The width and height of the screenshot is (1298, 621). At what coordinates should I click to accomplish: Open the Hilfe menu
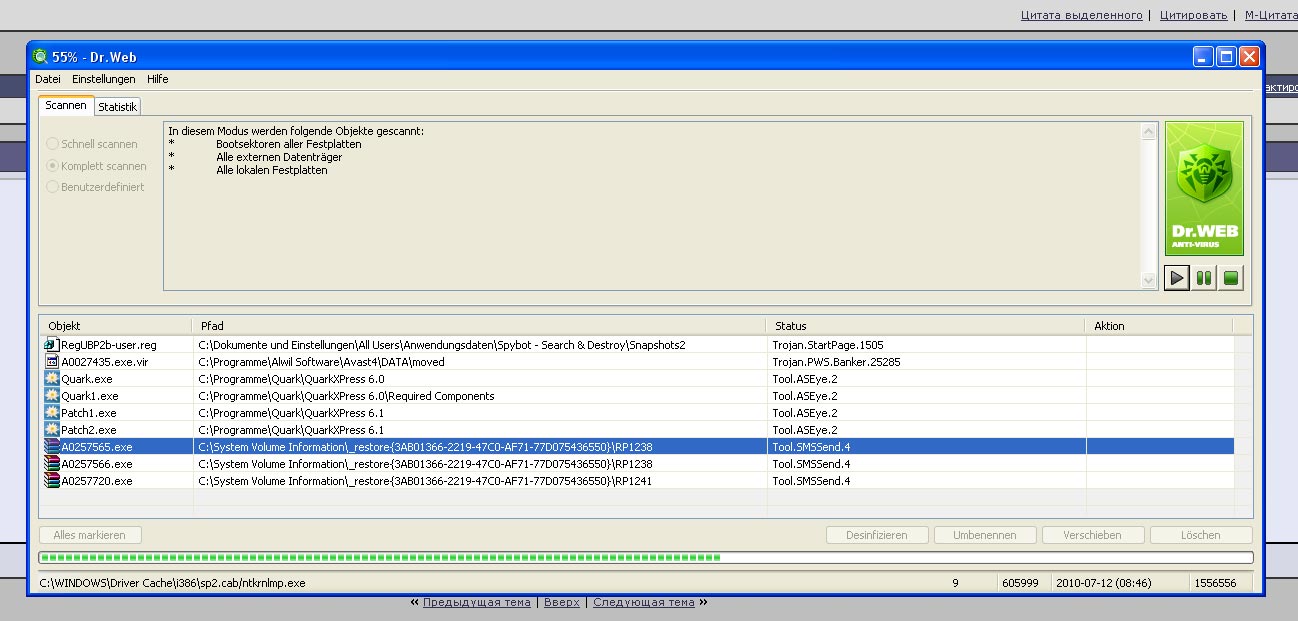click(158, 79)
